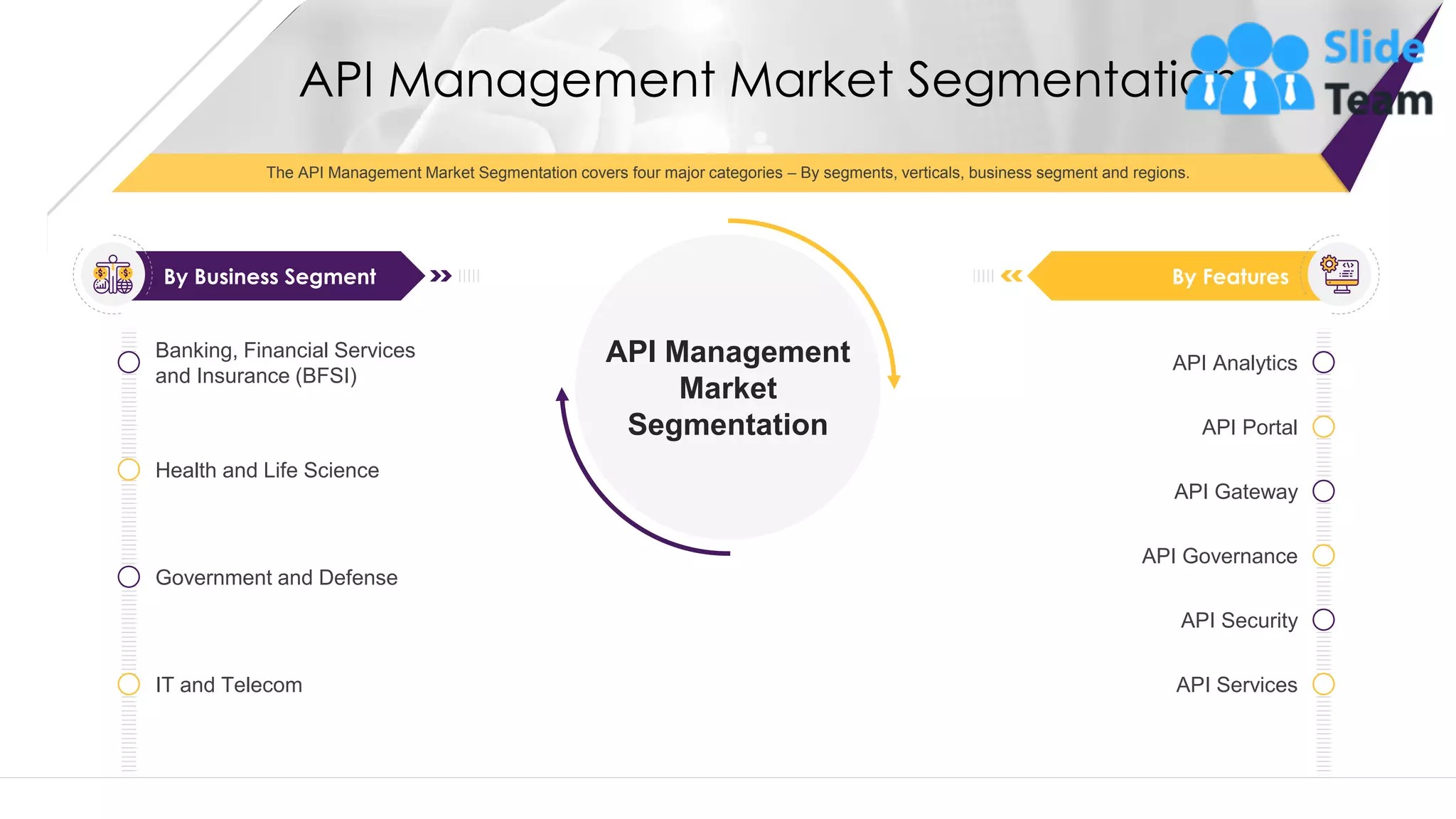Click the API Governance label
Image resolution: width=1456 pixels, height=819 pixels.
(x=1219, y=556)
